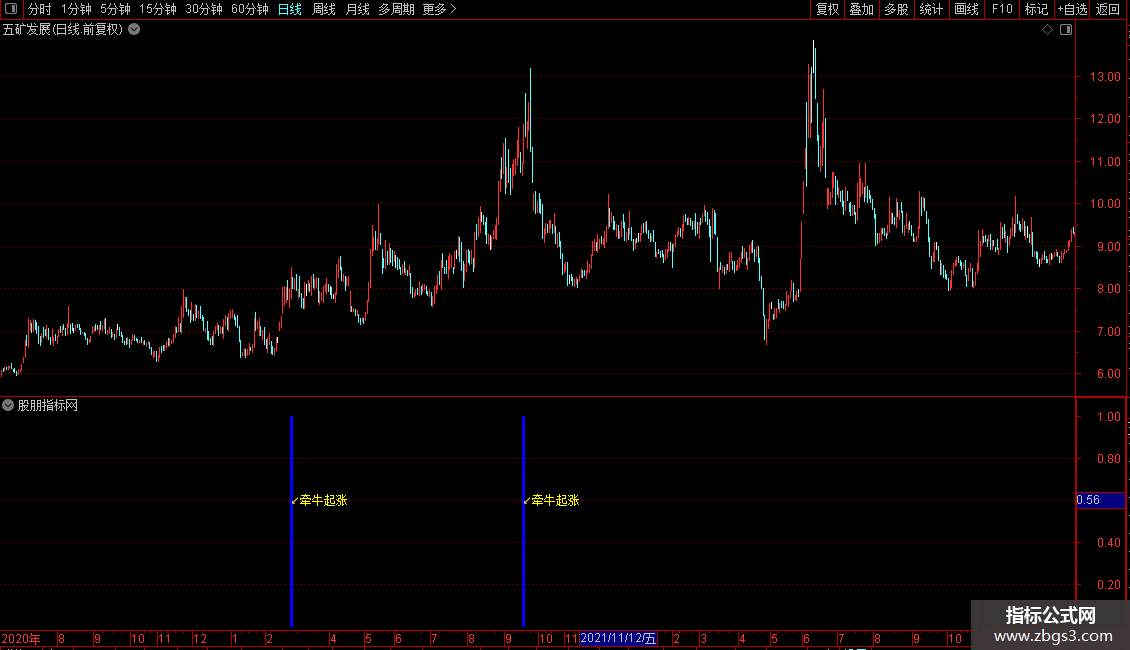Open the 多股 multi-stock view
Viewport: 1130px width, 650px height.
pyautogui.click(x=896, y=9)
